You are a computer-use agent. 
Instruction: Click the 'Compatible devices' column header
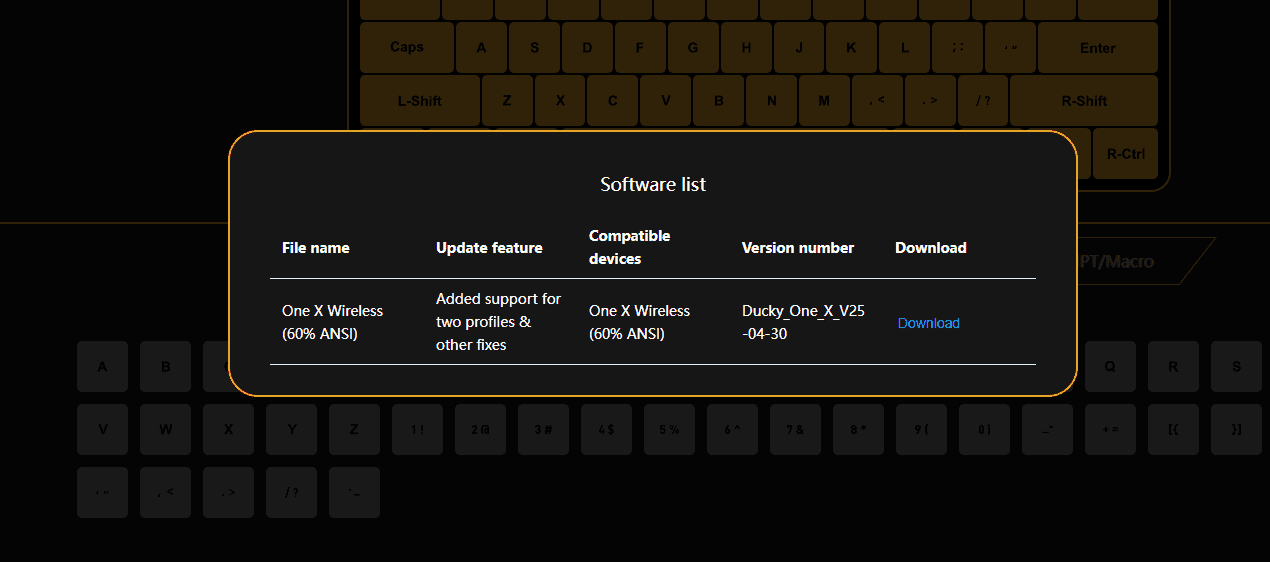(x=629, y=247)
